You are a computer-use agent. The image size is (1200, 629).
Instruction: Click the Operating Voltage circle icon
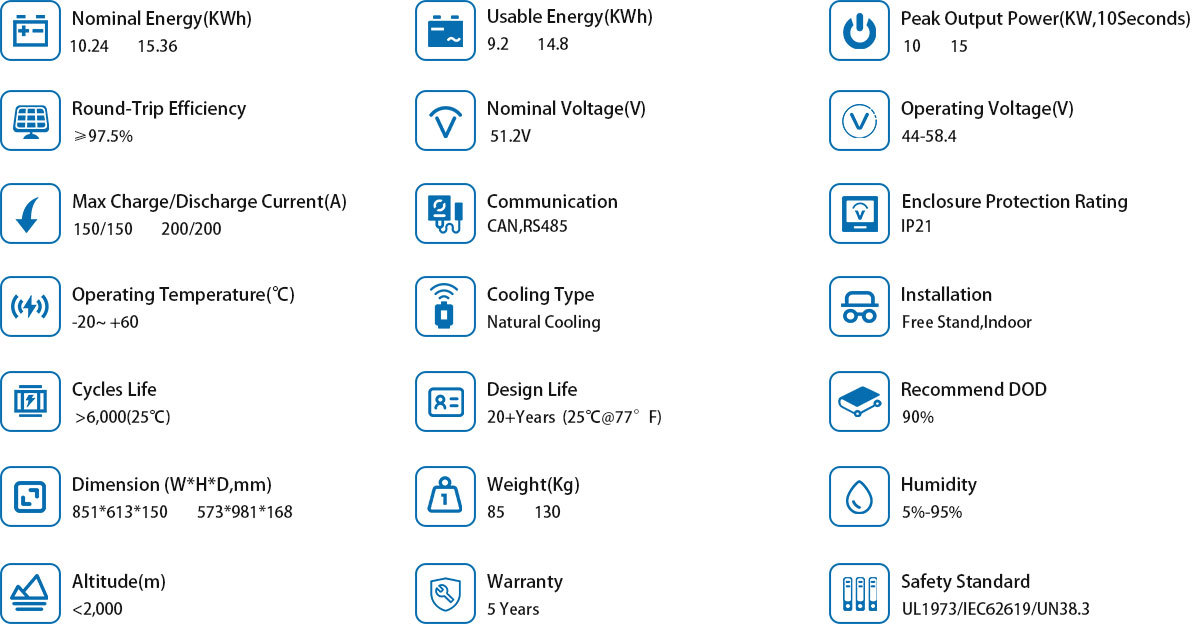coord(859,121)
